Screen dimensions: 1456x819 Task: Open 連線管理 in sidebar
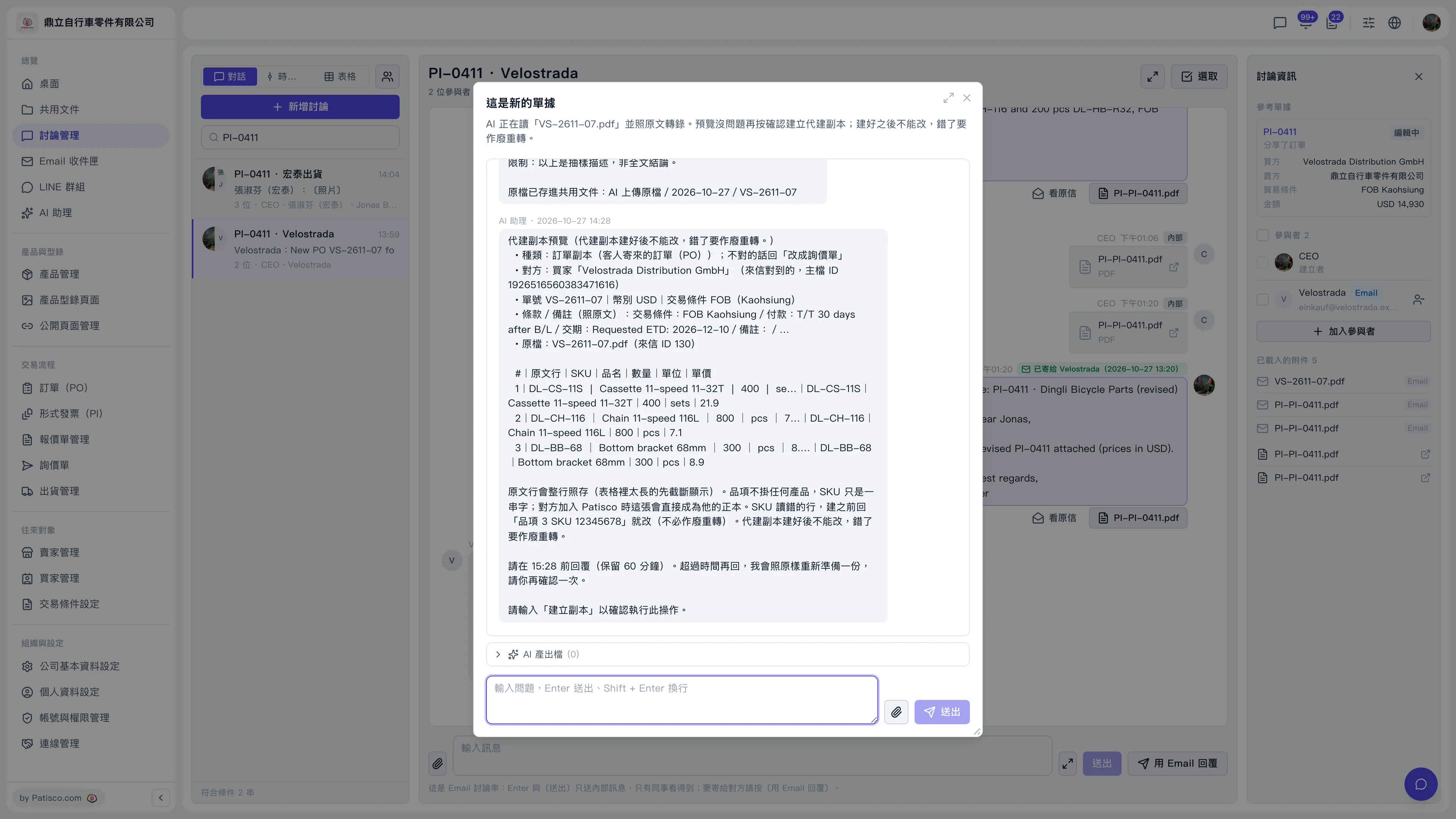point(91,743)
